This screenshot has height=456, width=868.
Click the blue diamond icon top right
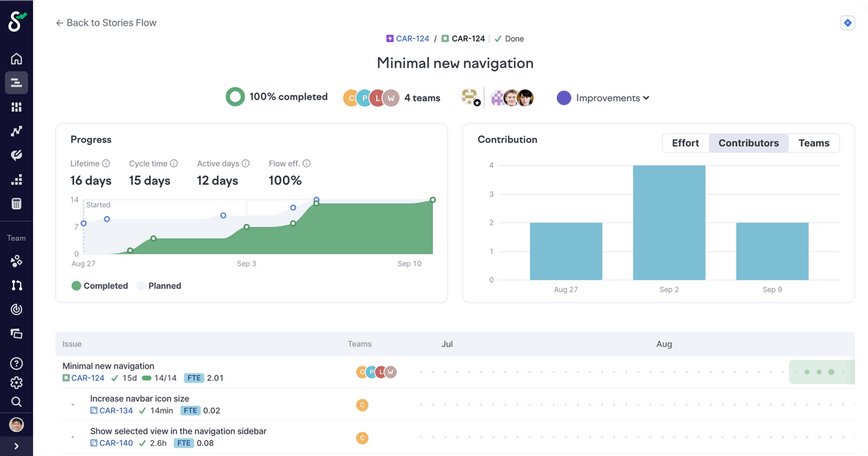tap(849, 23)
